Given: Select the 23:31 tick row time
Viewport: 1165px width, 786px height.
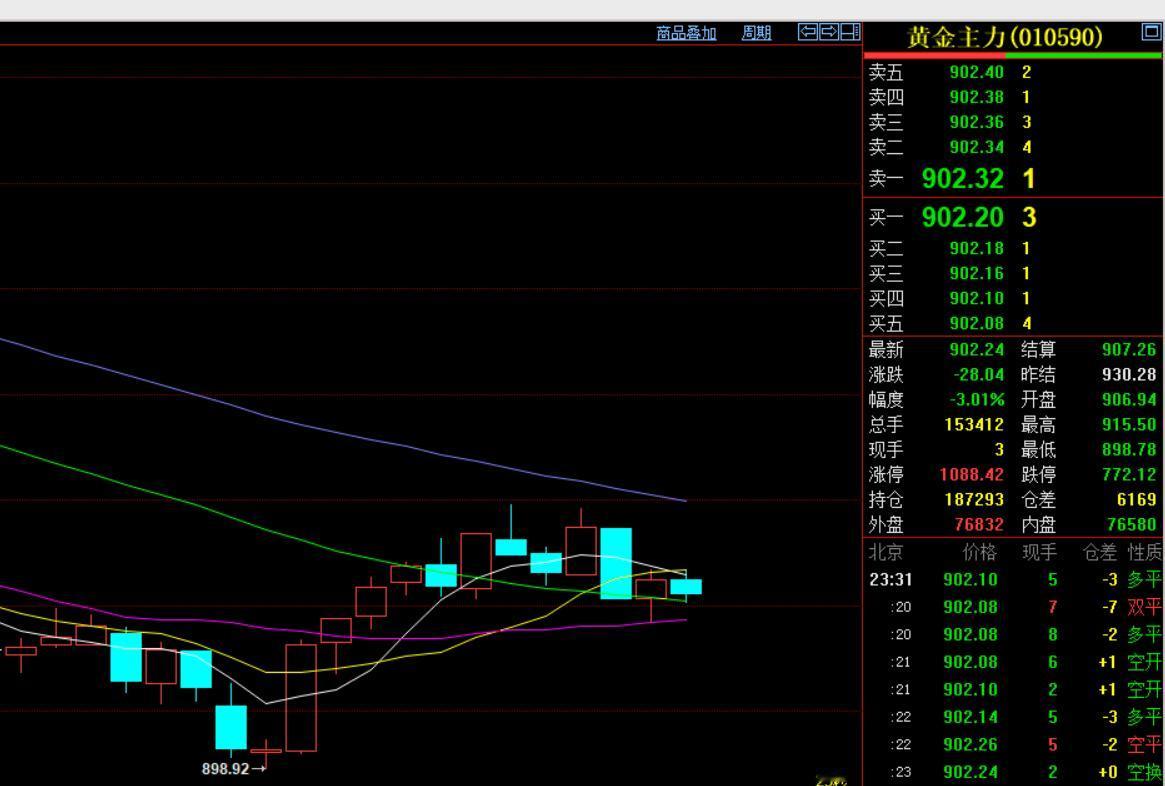Looking at the screenshot, I should [x=891, y=579].
